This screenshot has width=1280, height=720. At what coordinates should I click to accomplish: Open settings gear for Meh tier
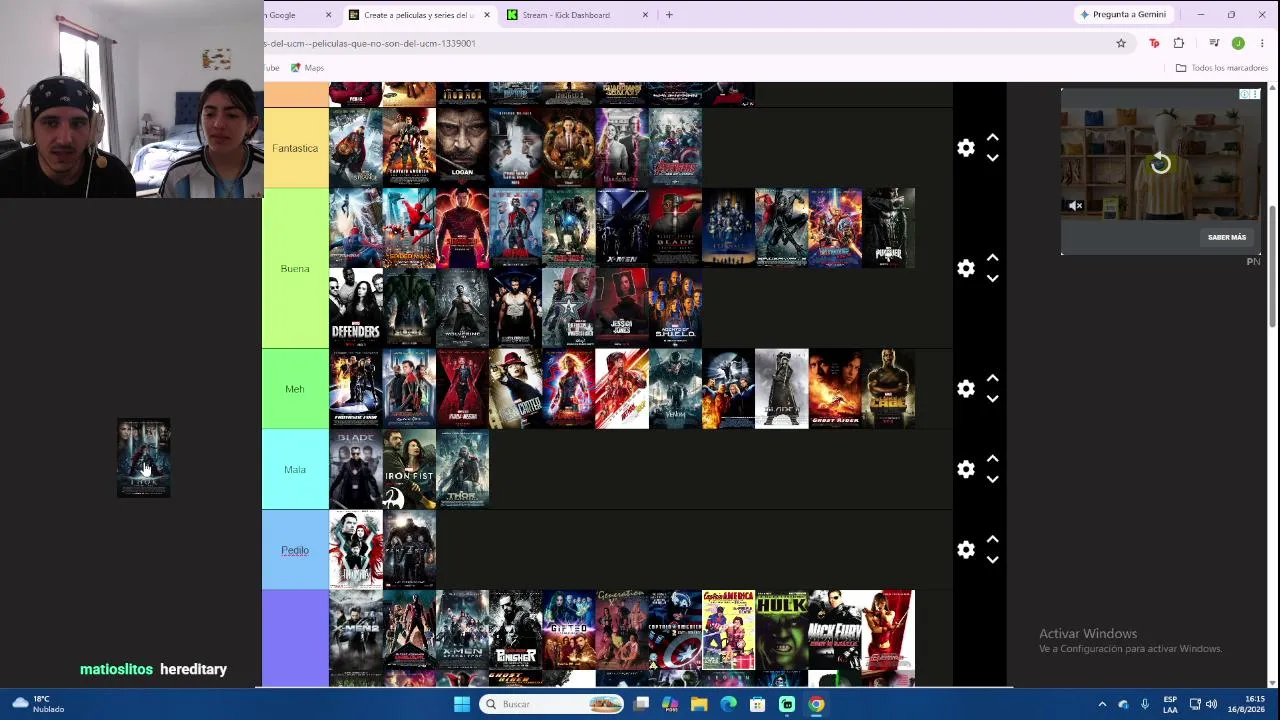(965, 389)
